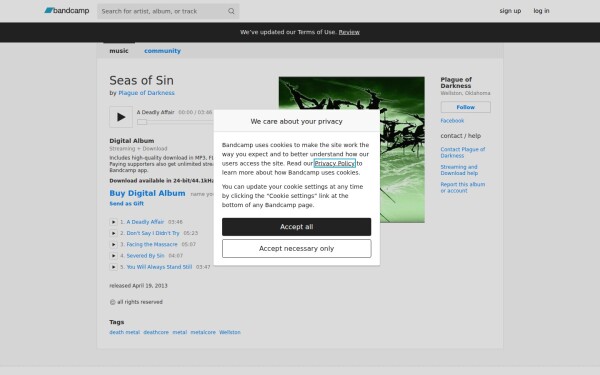Play track 1 A Deadly Affair

coord(113,222)
